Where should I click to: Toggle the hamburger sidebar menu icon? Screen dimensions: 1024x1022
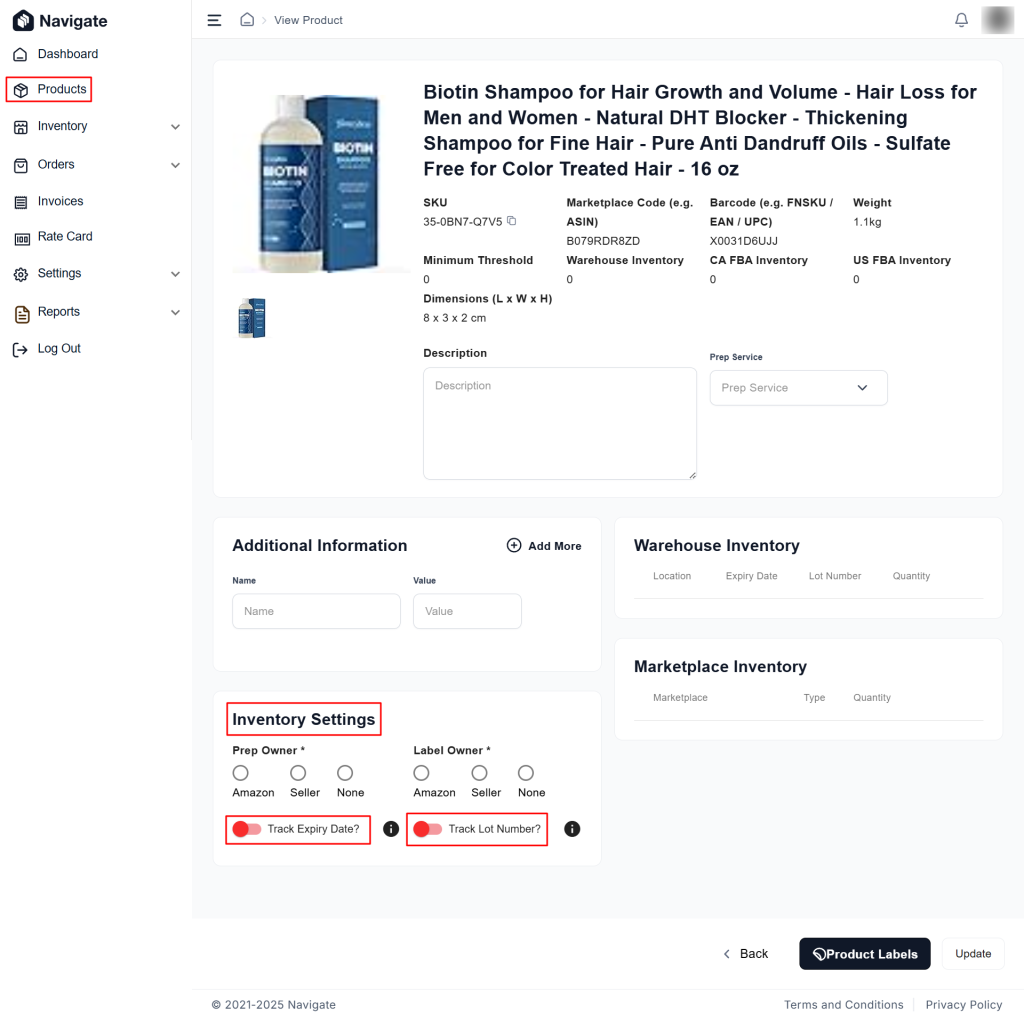tap(214, 20)
